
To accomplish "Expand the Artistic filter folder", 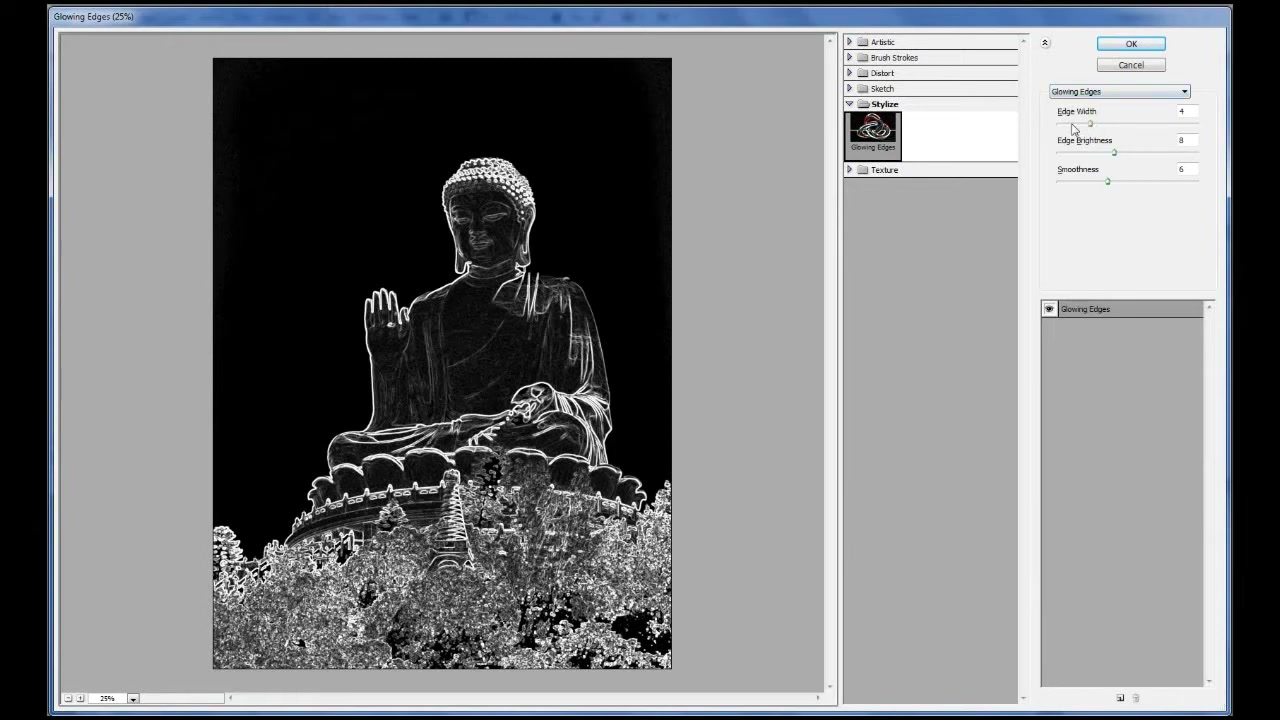I will tap(850, 42).
